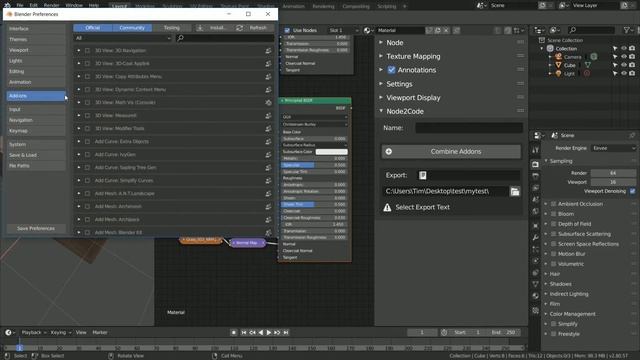The width and height of the screenshot is (640, 360).
Task: Toggle the Official add-ons filter
Action: [93, 28]
